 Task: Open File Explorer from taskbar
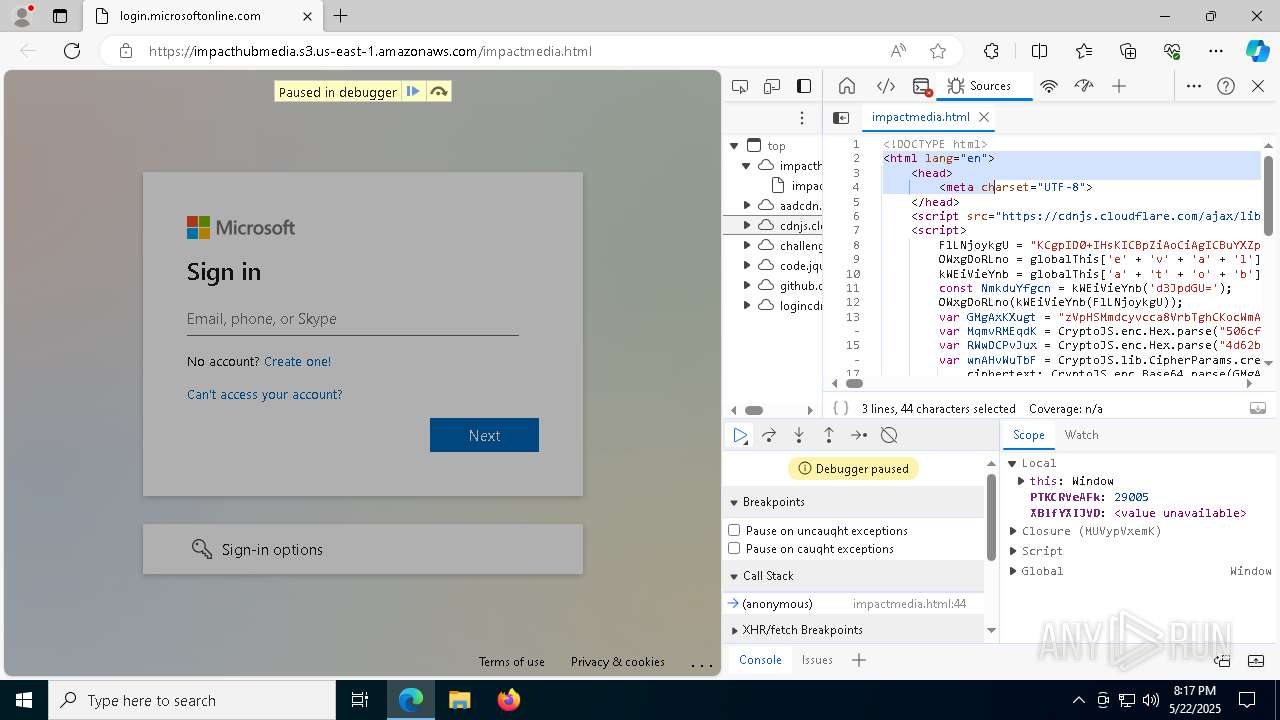459,700
